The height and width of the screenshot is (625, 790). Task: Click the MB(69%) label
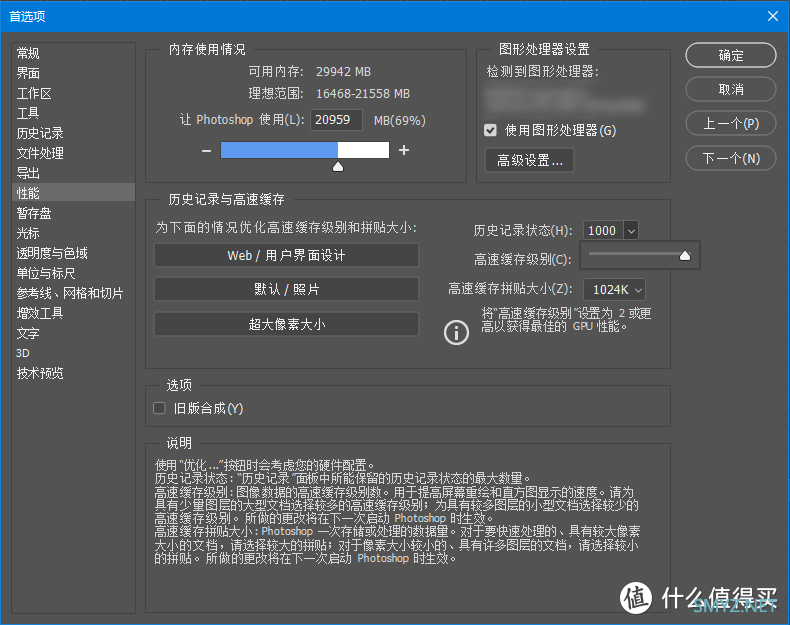click(x=400, y=121)
